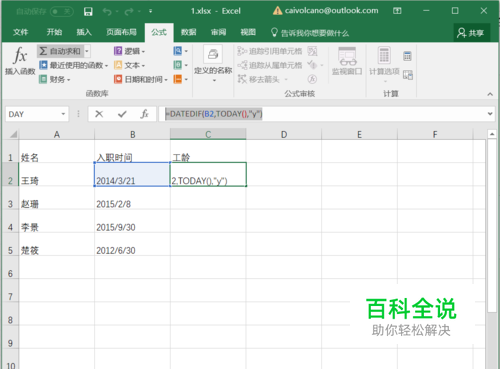Image resolution: width=500 pixels, height=369 pixels.
Task: Select column D header
Action: (x=284, y=134)
